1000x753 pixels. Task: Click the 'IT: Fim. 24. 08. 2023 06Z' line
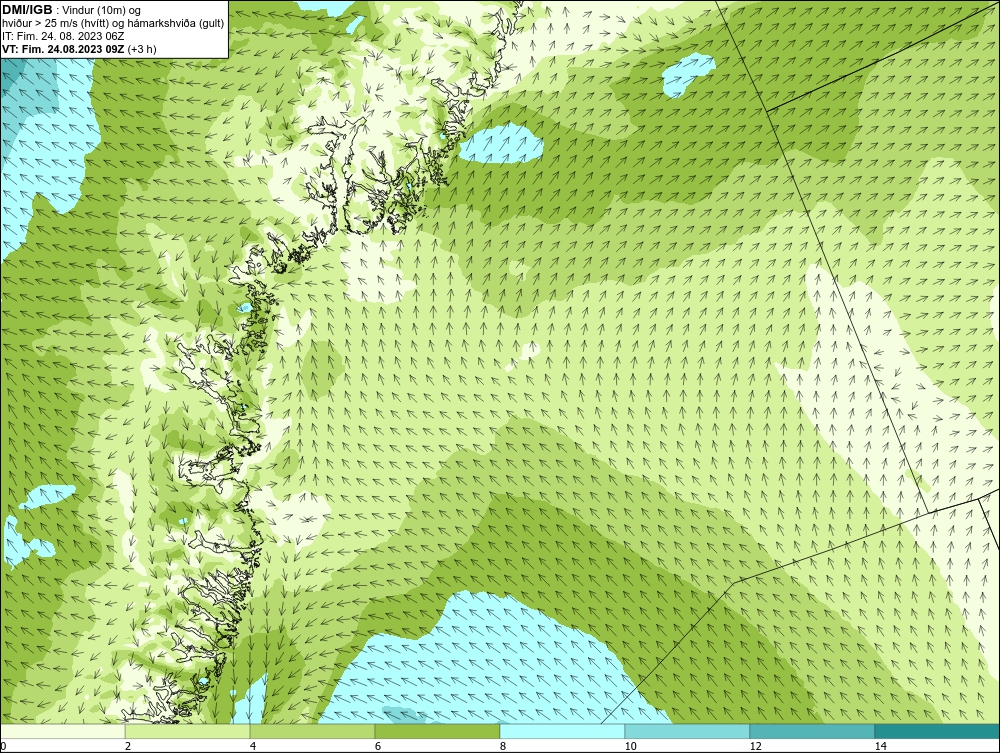click(63, 36)
